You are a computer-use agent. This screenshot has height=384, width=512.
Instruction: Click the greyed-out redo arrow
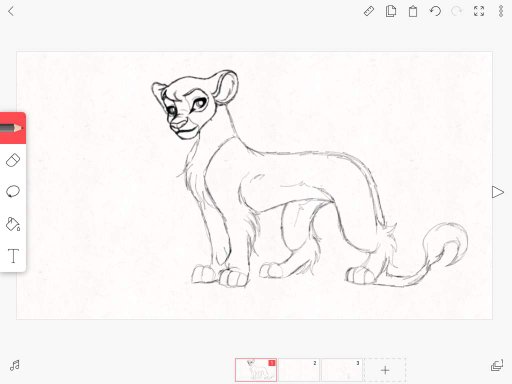pyautogui.click(x=457, y=11)
